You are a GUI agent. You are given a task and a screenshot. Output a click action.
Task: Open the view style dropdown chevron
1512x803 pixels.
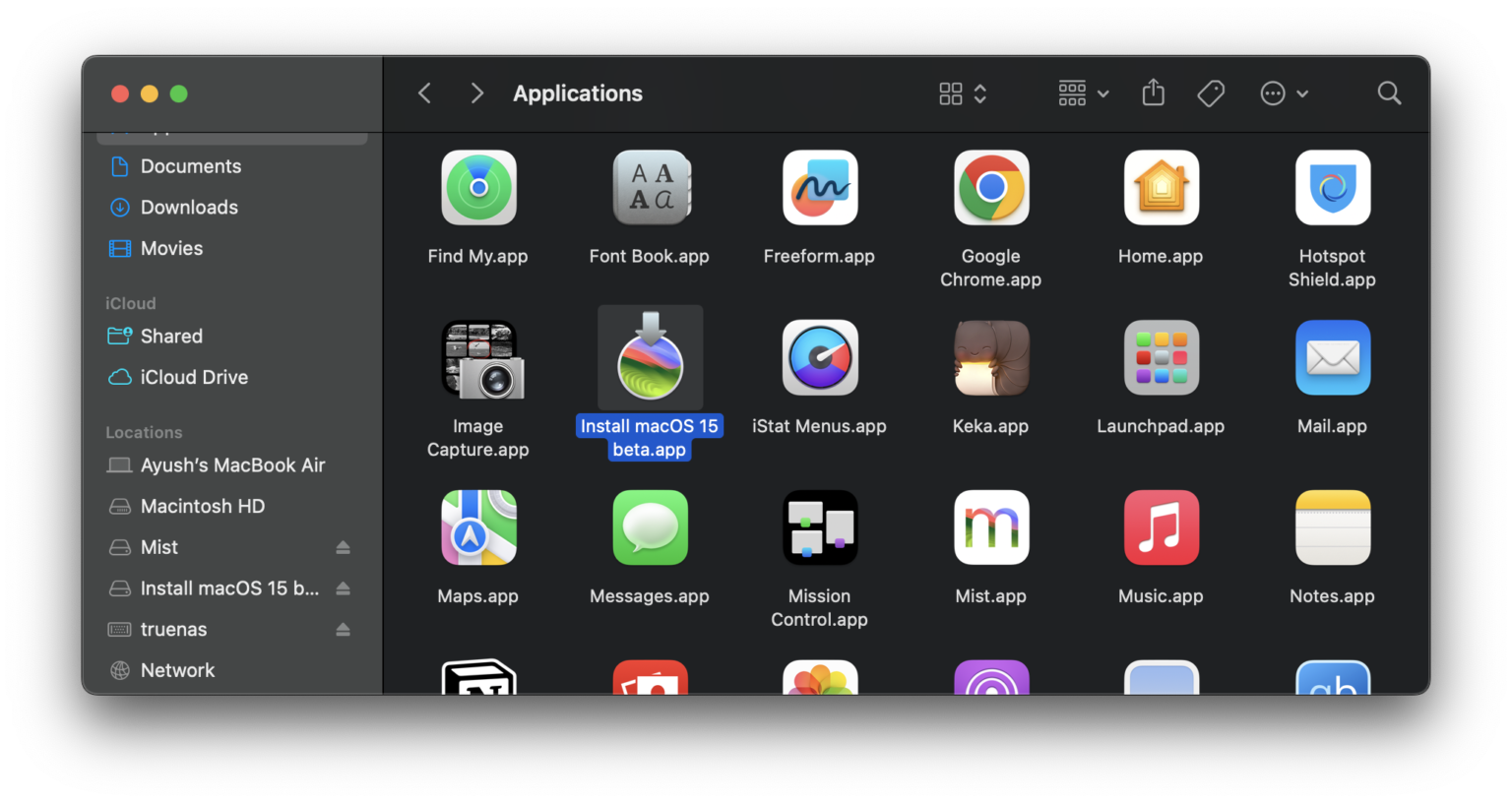tap(980, 93)
